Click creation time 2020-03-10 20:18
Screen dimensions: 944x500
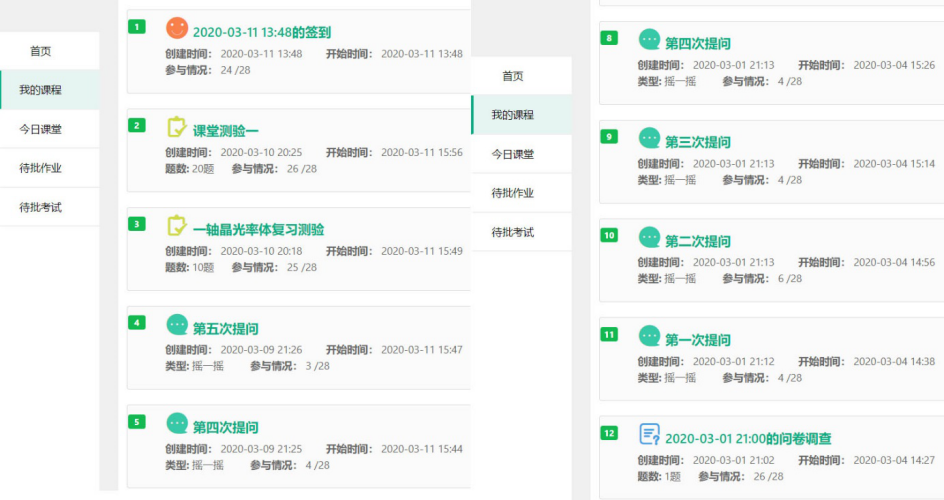(261, 252)
